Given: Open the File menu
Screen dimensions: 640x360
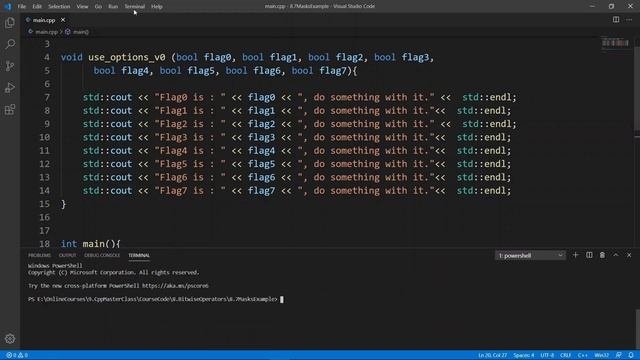Looking at the screenshot, I should coord(22,7).
